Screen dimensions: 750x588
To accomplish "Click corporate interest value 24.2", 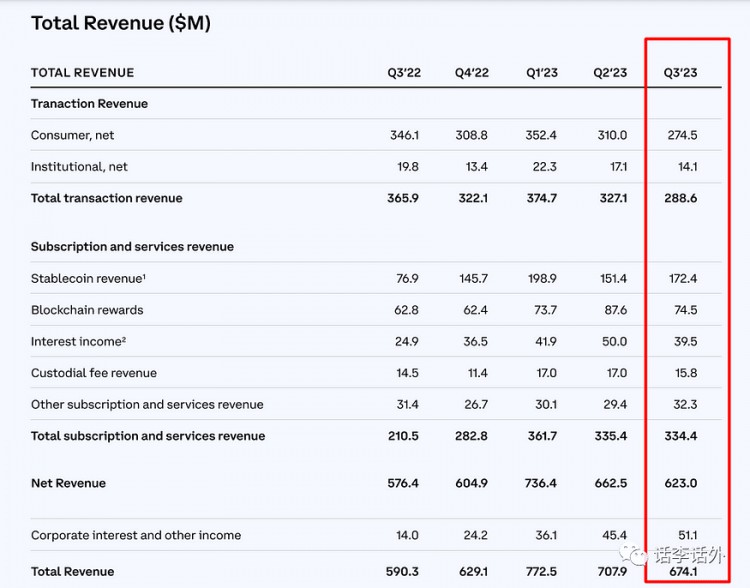I will (475, 535).
